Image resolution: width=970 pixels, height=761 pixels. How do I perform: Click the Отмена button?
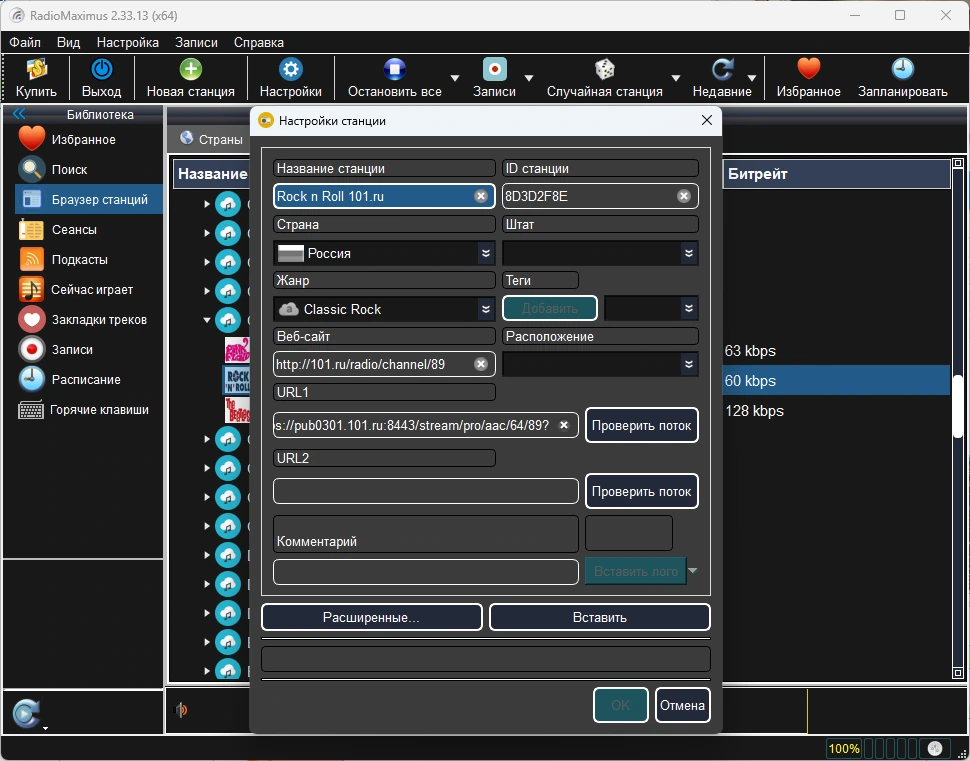point(682,705)
